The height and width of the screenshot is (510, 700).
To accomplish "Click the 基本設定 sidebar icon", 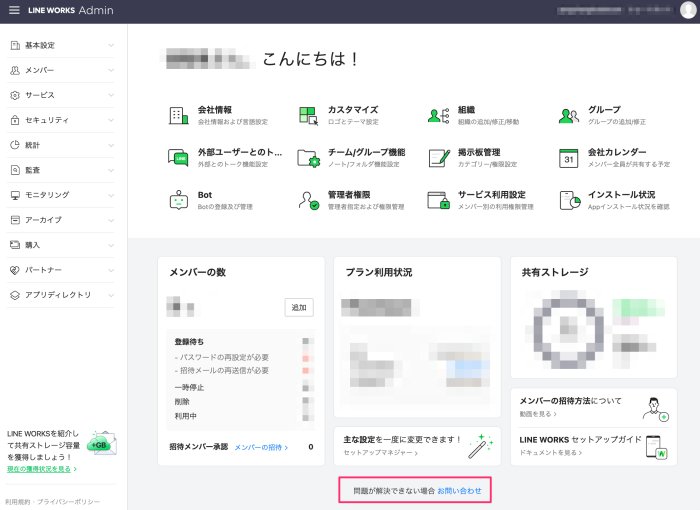I will coord(15,45).
